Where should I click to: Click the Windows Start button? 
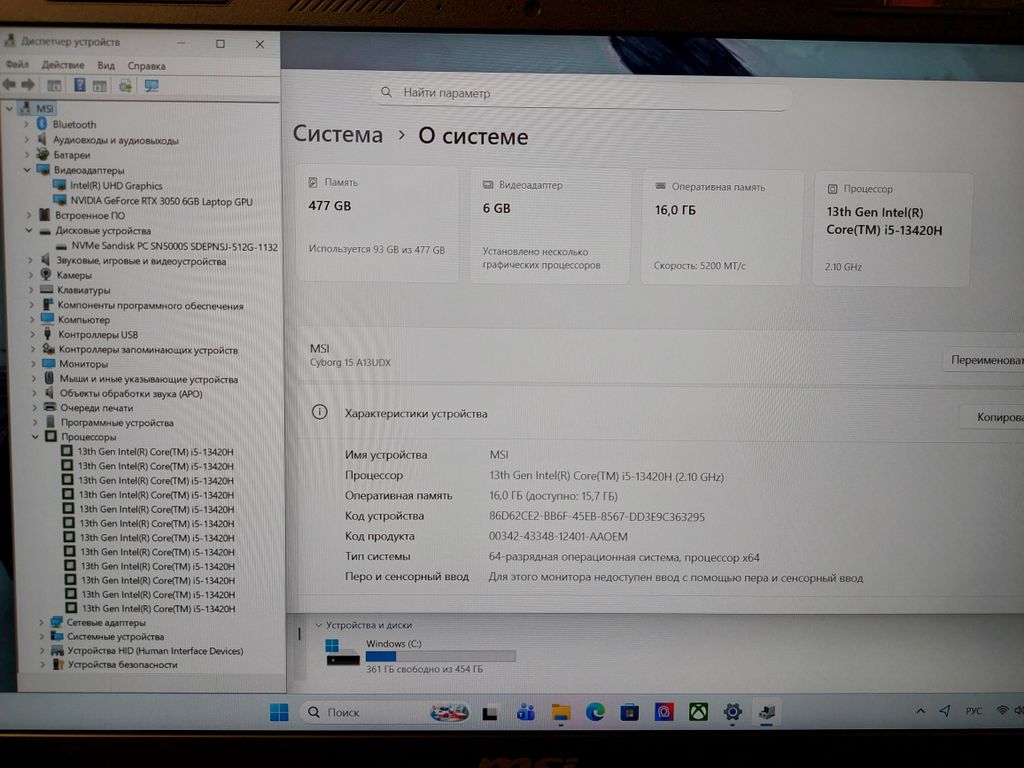tap(279, 712)
